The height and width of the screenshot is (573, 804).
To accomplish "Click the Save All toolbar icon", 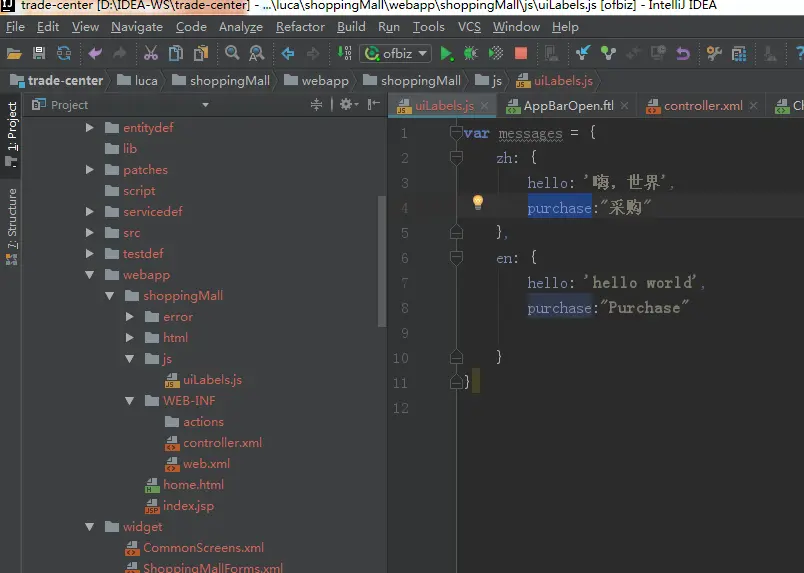I will pyautogui.click(x=39, y=53).
